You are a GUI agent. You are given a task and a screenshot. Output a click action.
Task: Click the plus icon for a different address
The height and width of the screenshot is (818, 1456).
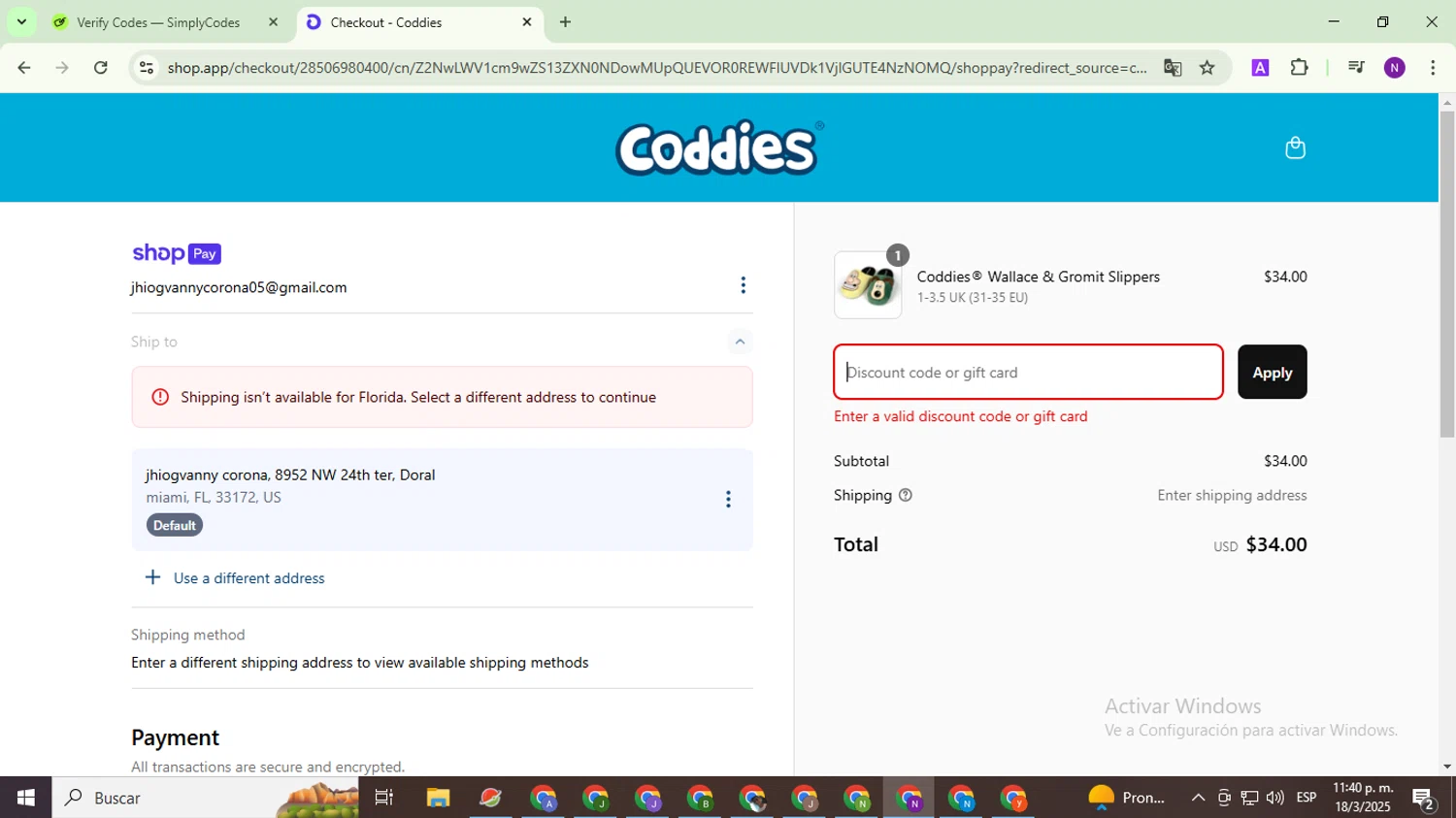pyautogui.click(x=152, y=577)
